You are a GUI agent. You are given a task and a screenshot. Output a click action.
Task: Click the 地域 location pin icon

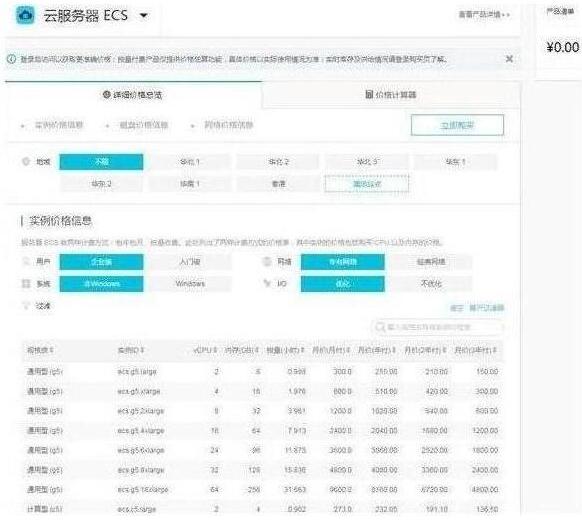click(x=26, y=161)
